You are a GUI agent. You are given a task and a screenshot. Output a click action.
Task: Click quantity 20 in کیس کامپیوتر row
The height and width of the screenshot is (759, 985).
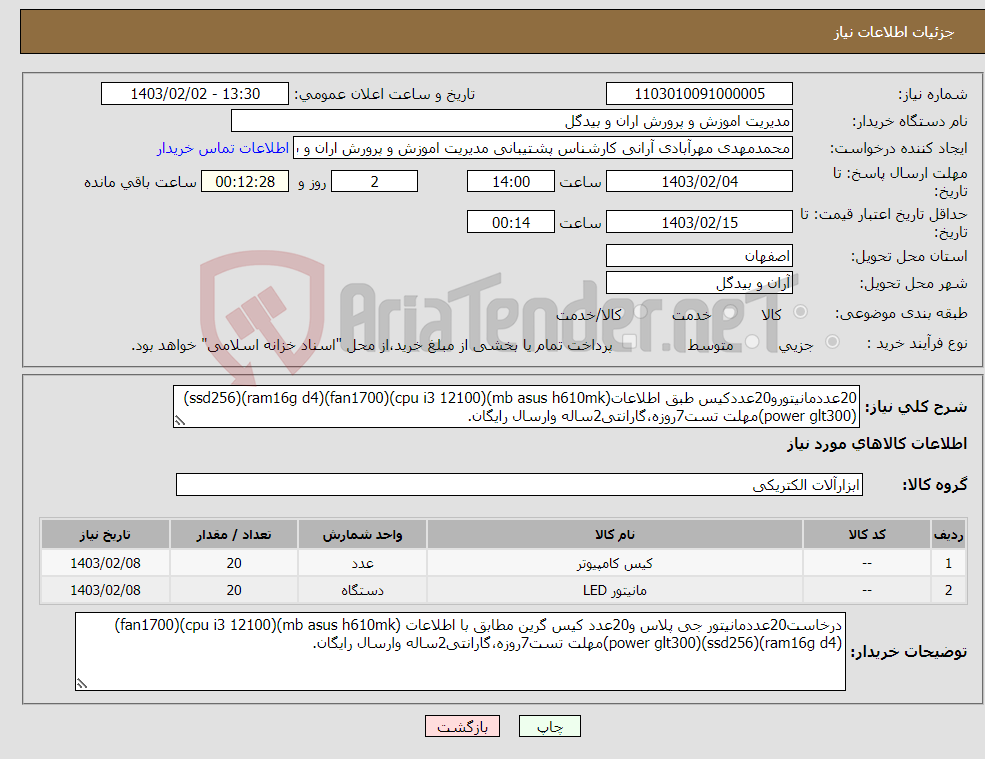[234, 564]
